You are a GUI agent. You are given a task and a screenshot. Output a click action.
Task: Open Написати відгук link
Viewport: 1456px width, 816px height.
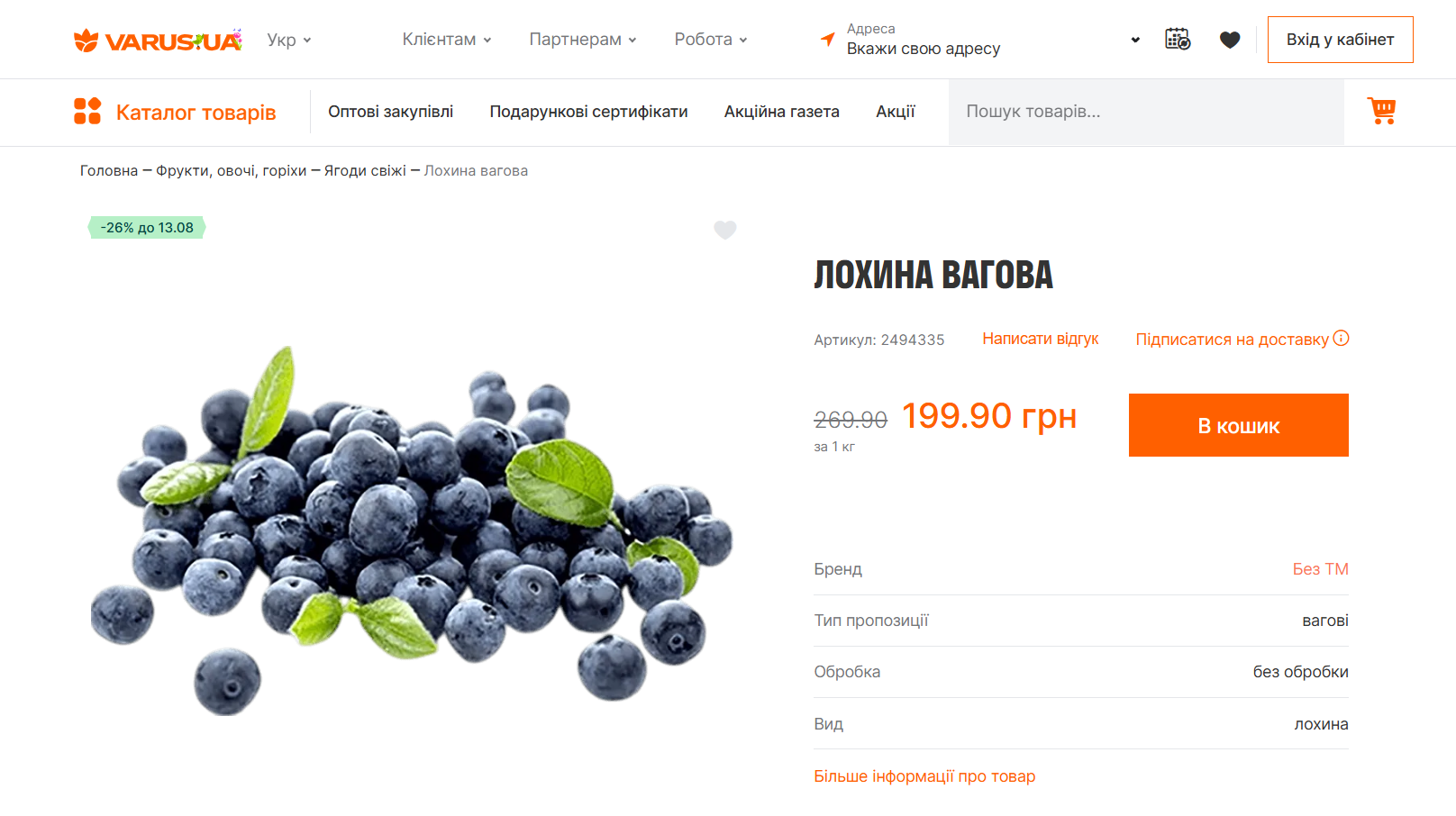(x=1041, y=339)
